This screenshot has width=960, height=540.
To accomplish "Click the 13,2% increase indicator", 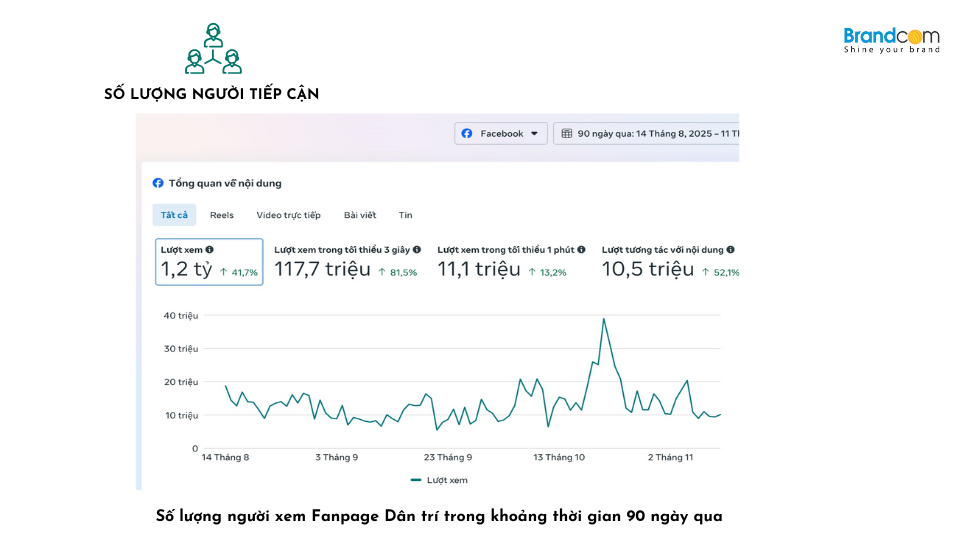I will pyautogui.click(x=547, y=272).
